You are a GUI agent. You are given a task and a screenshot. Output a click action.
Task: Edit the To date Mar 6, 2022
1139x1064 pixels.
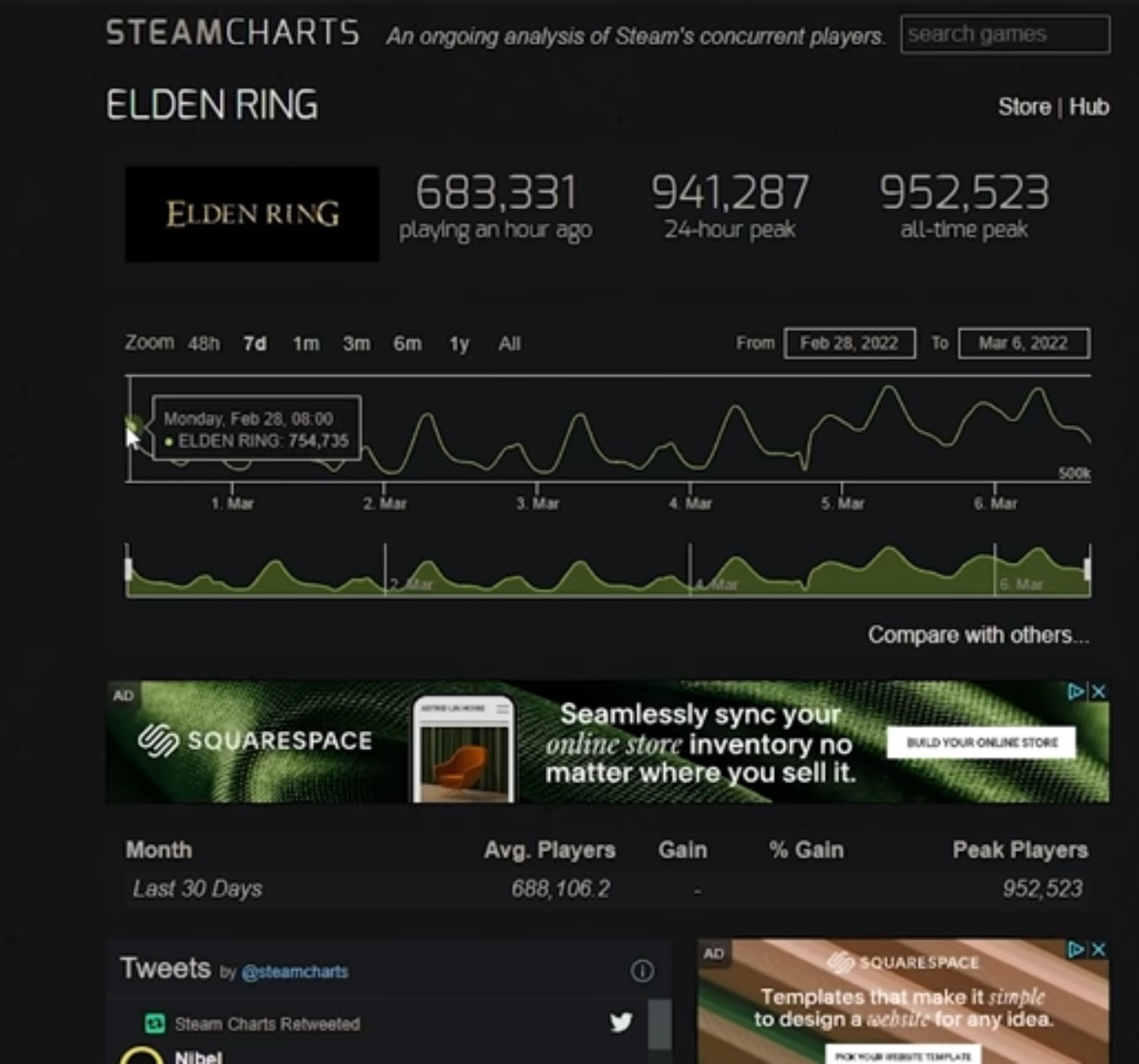click(x=1023, y=344)
